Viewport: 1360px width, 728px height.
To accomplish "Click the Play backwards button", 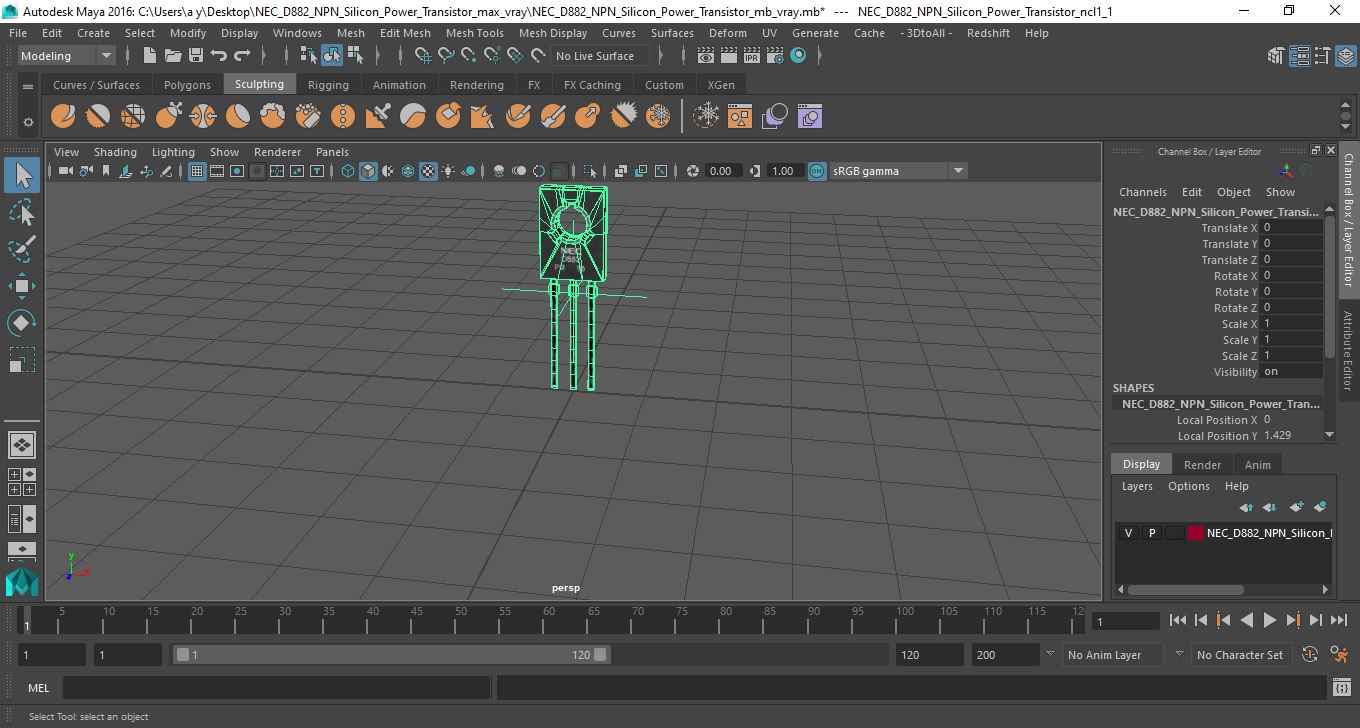I will tap(1246, 620).
